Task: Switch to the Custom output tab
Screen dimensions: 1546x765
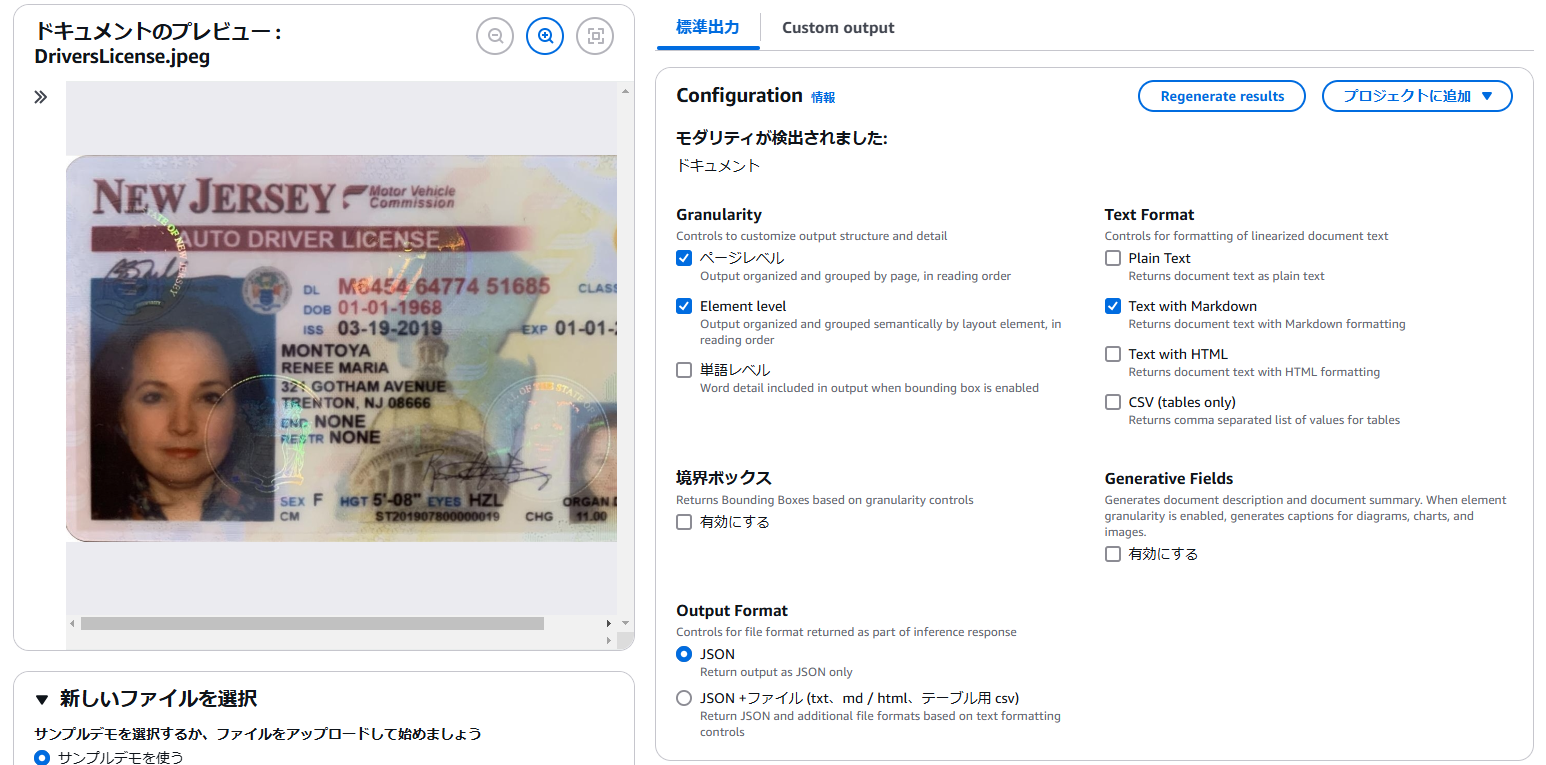Action: pos(838,27)
